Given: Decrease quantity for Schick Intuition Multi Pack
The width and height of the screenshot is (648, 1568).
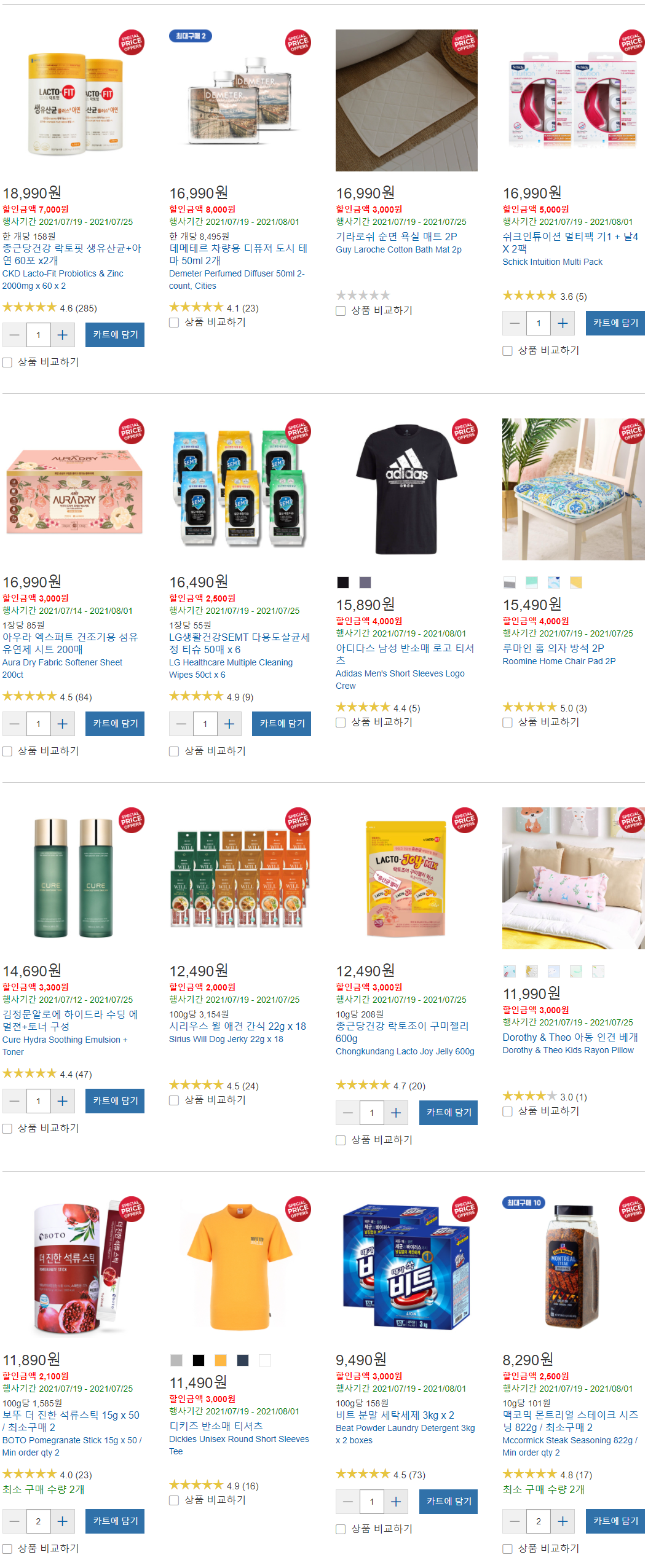Looking at the screenshot, I should (x=515, y=323).
